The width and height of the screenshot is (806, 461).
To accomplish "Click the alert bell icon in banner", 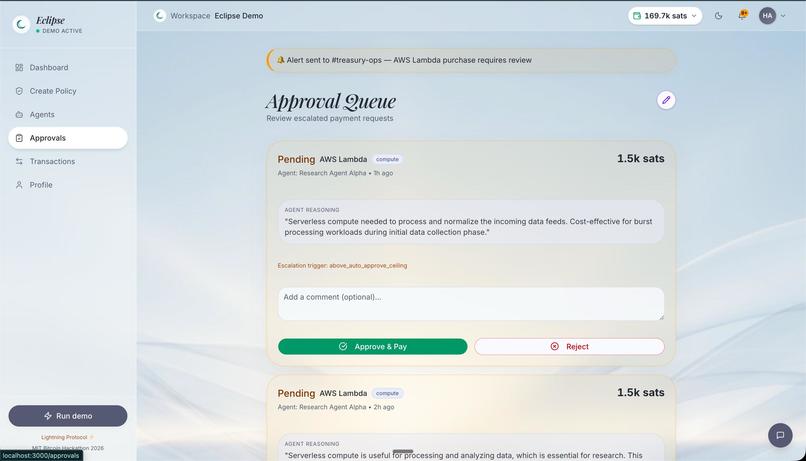I will coord(281,60).
